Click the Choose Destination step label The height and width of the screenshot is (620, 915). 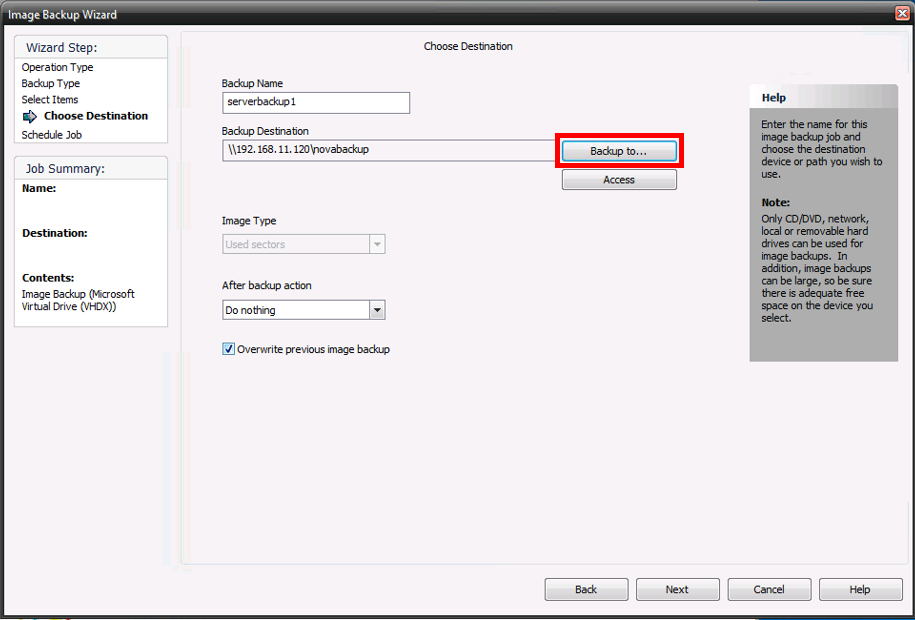click(x=96, y=116)
